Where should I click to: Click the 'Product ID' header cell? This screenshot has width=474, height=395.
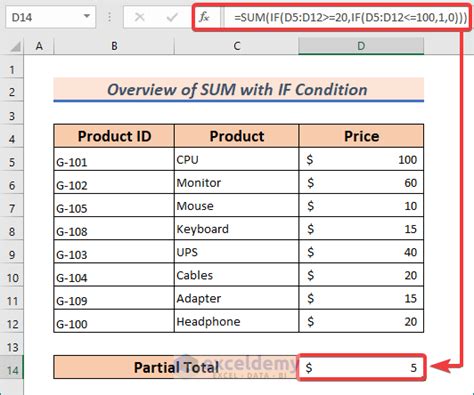[x=114, y=136]
